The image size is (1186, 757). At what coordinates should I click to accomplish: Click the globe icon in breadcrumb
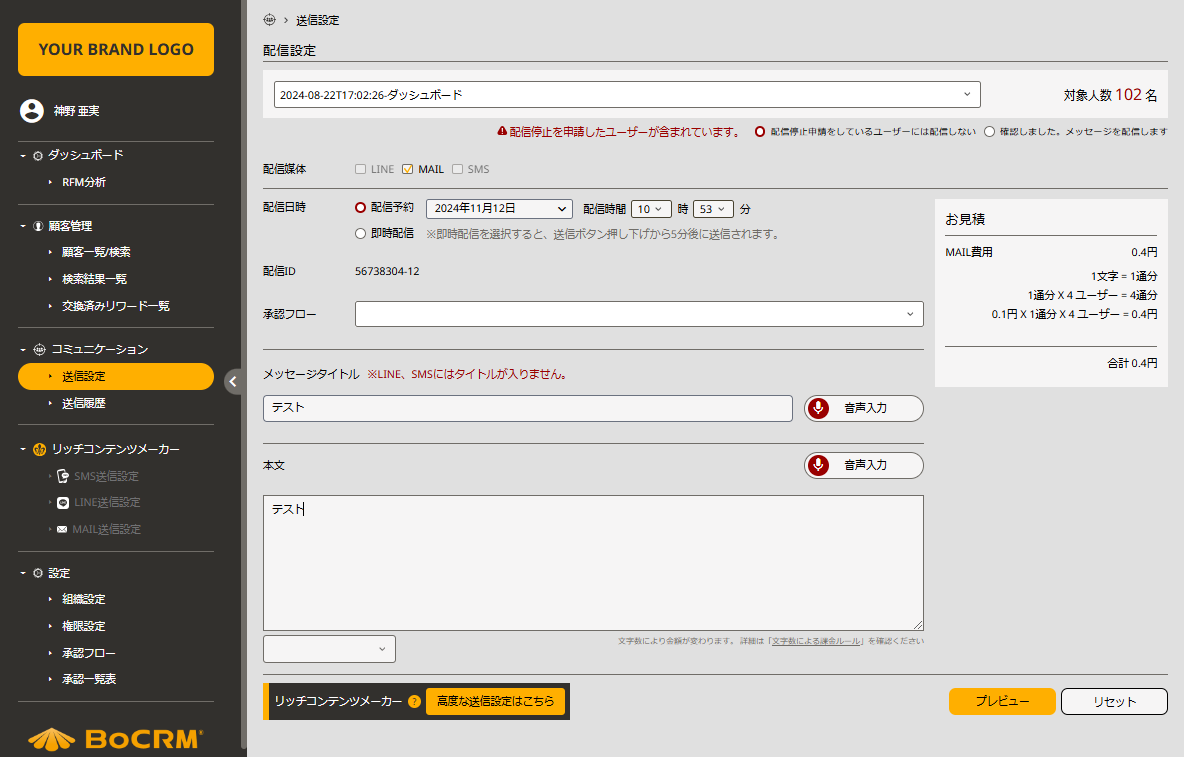pyautogui.click(x=269, y=20)
